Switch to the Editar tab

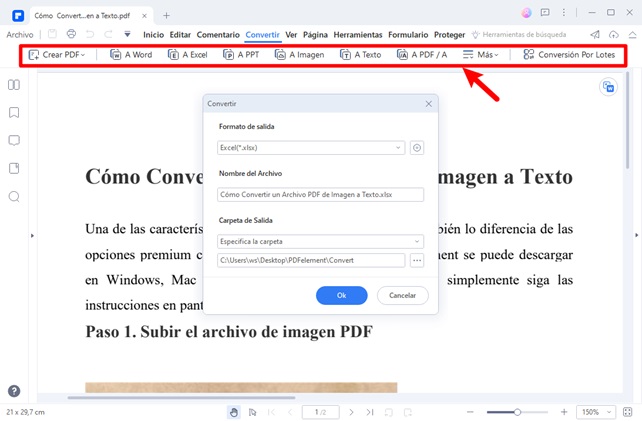click(180, 35)
